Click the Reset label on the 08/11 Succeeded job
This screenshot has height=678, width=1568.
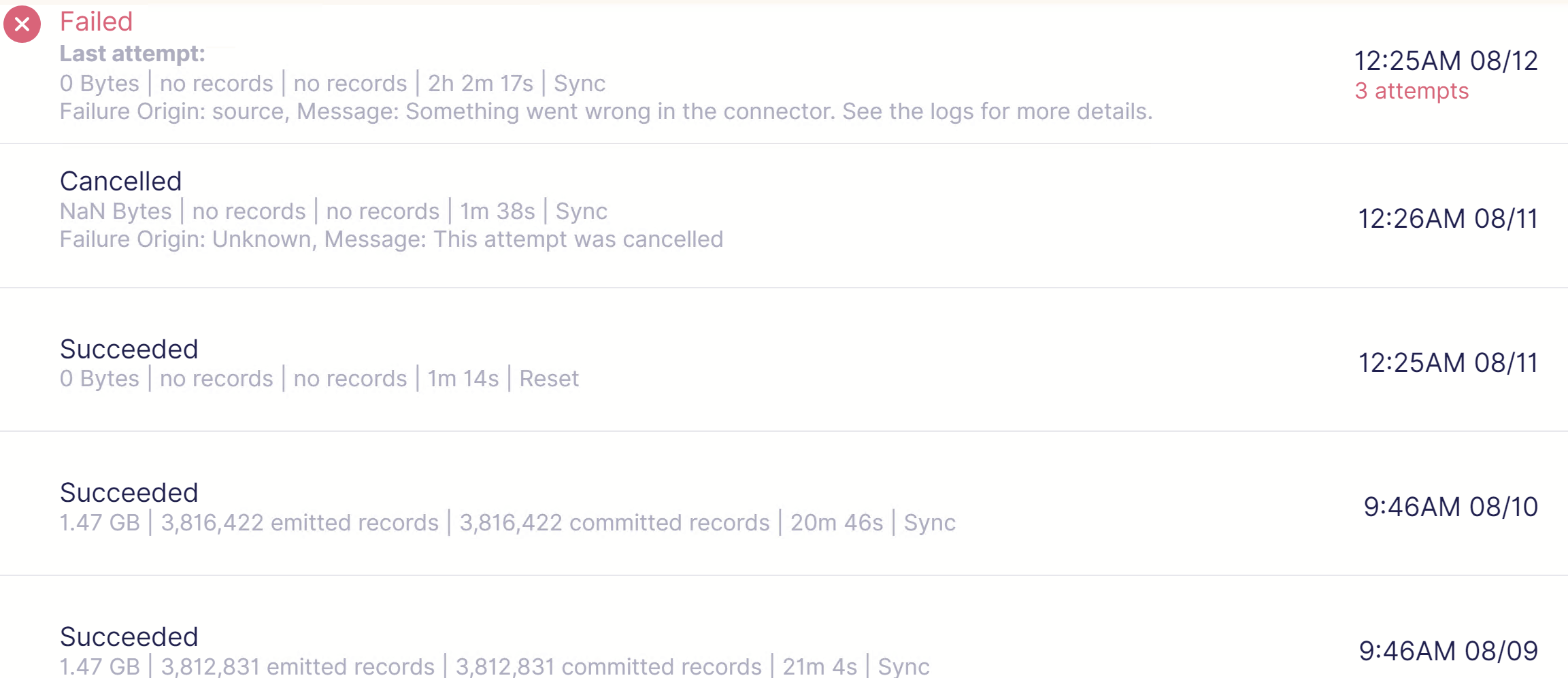[x=548, y=378]
